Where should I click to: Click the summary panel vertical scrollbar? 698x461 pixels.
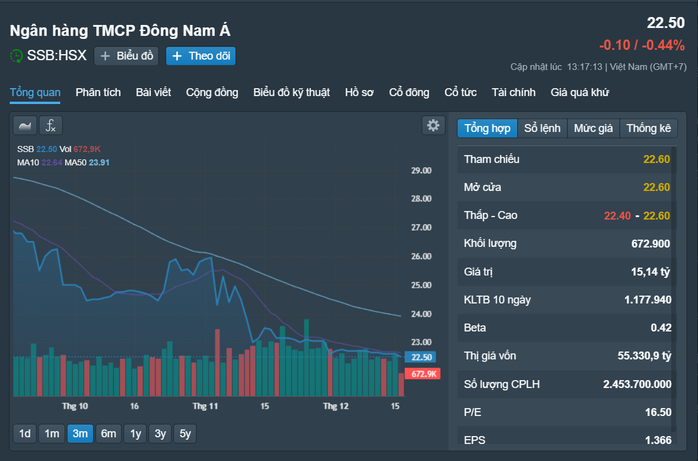tap(674, 289)
